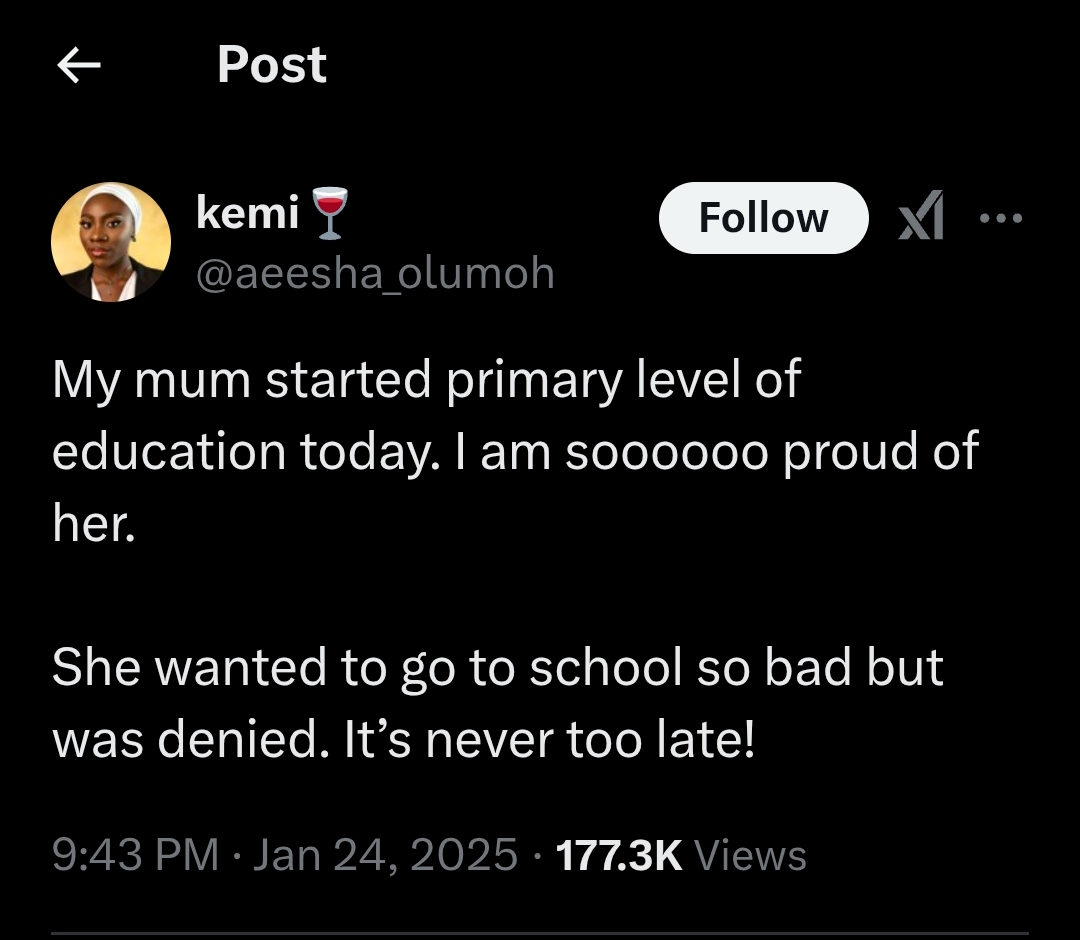Click the word "her." in the post

[x=93, y=522]
